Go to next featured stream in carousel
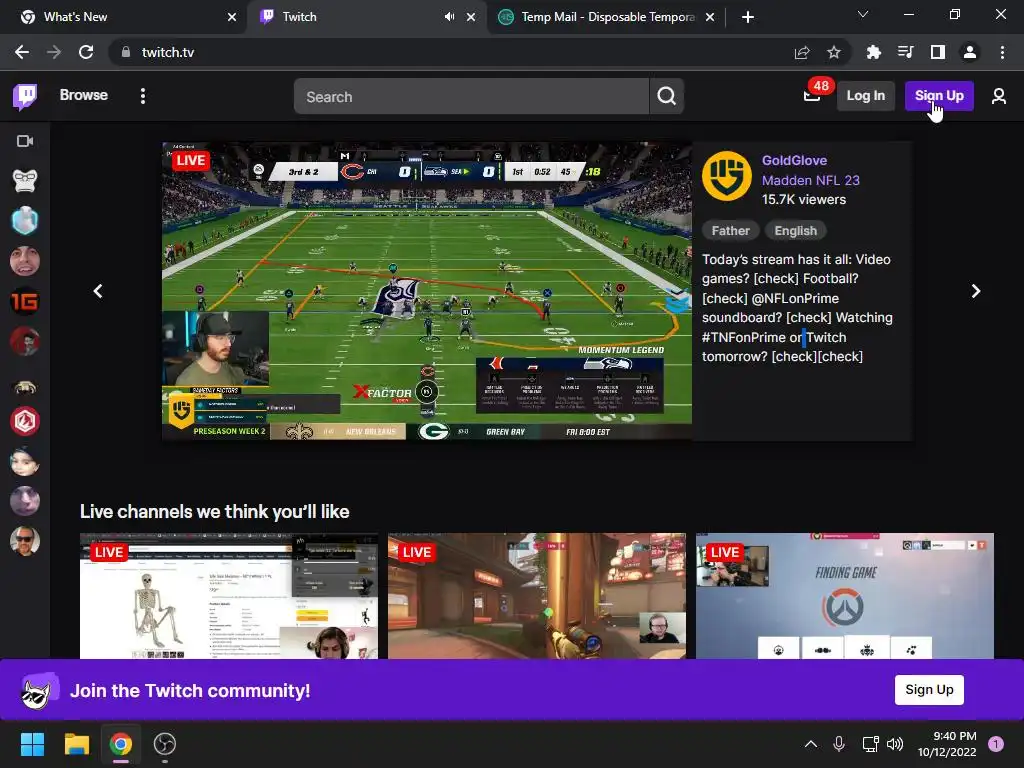Screen dimensions: 1024x768 [x=976, y=291]
